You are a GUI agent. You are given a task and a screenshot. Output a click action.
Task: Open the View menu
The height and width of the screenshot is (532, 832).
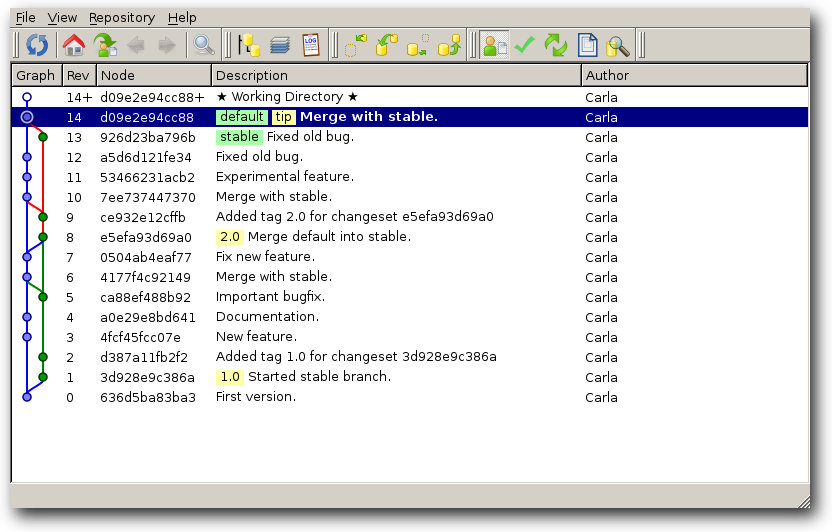[x=62, y=18]
